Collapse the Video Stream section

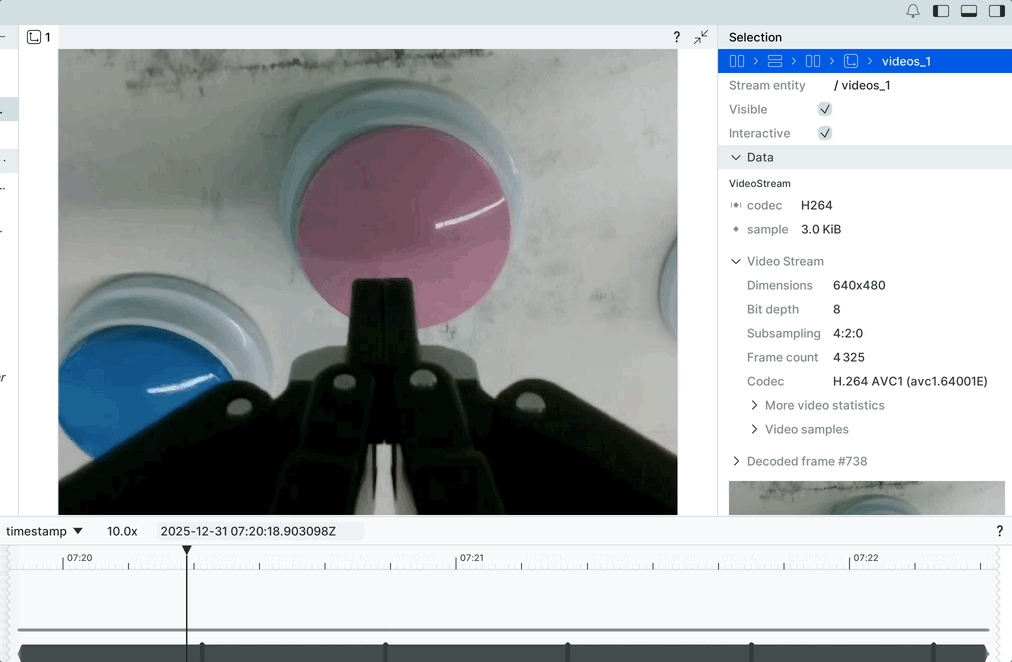click(736, 261)
